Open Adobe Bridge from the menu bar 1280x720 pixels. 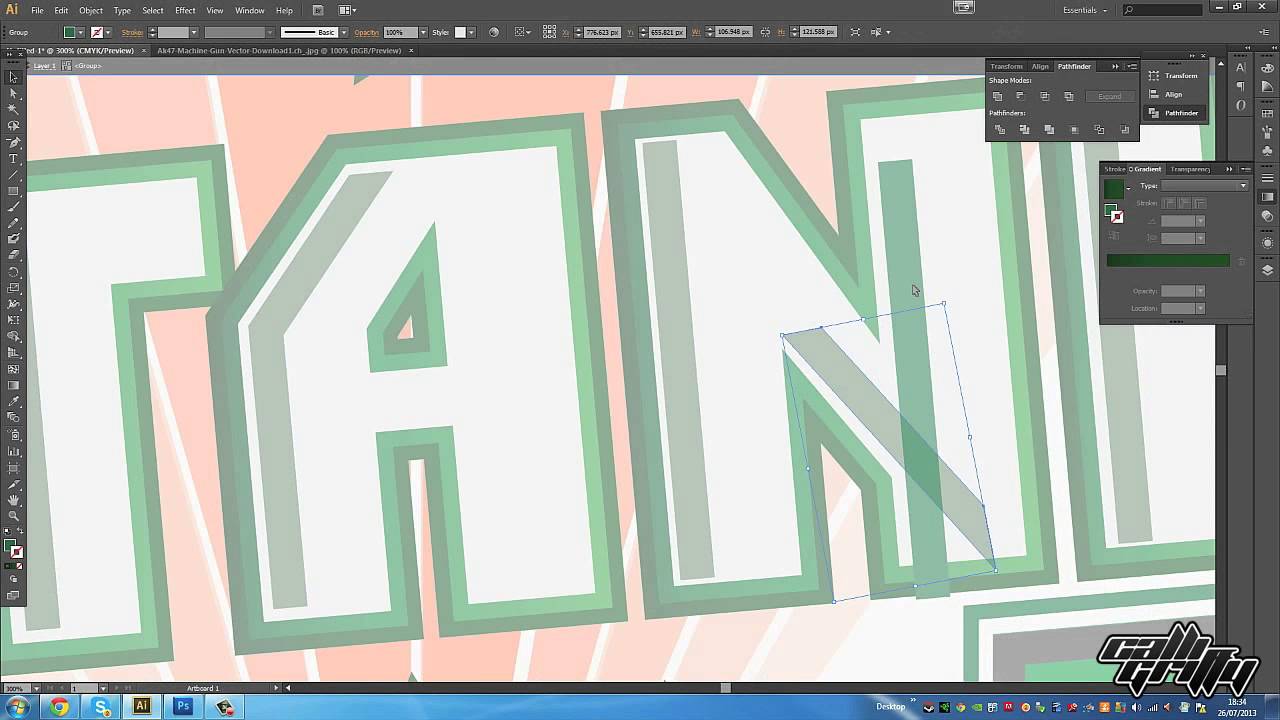coord(318,10)
